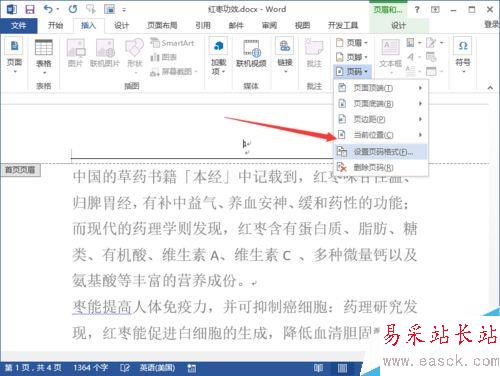Screen dimensions: 500x376
Task: Insert a table with 表格 button
Action: pyautogui.click(x=44, y=57)
